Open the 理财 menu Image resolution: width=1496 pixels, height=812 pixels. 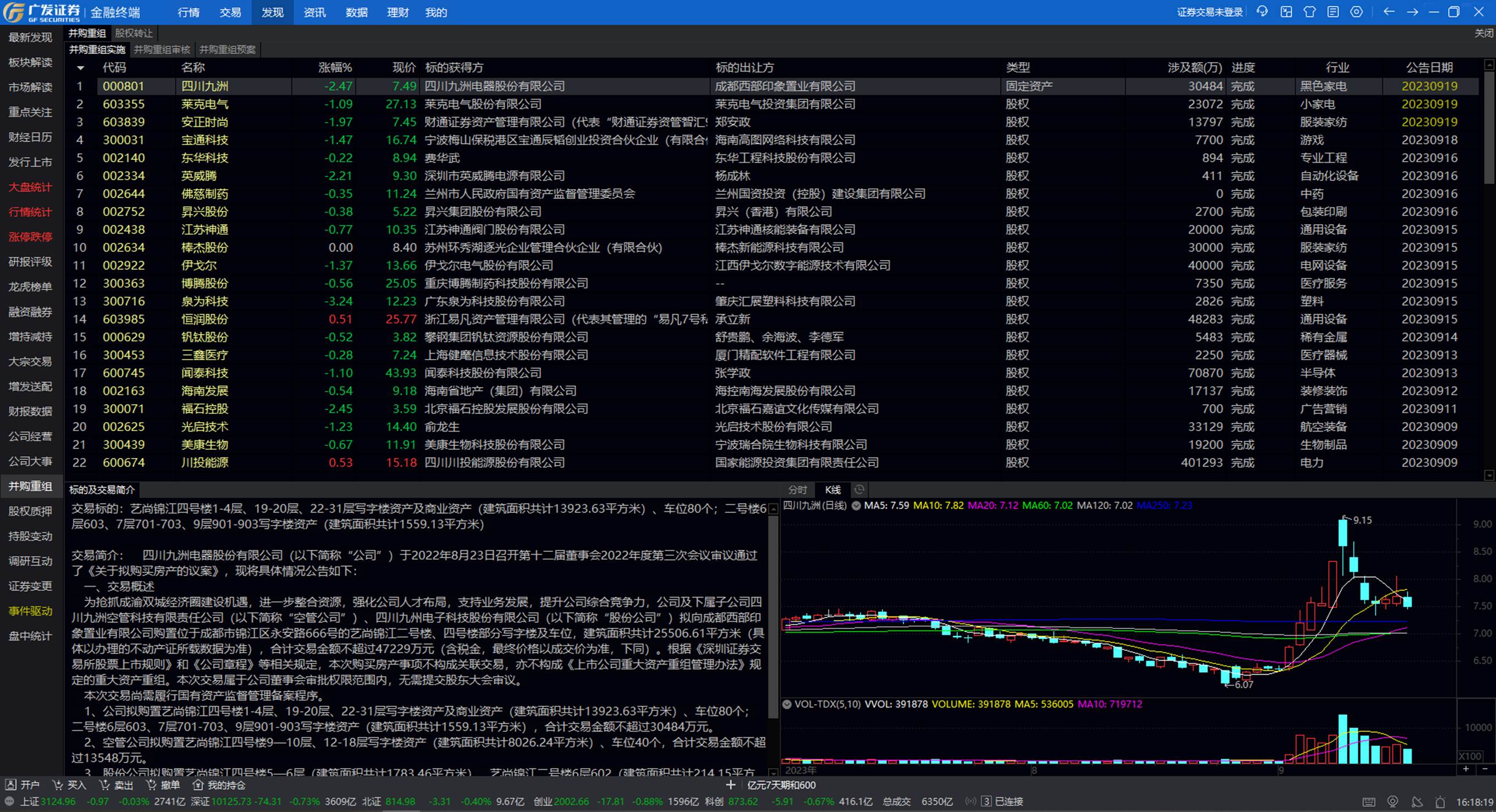pos(399,12)
